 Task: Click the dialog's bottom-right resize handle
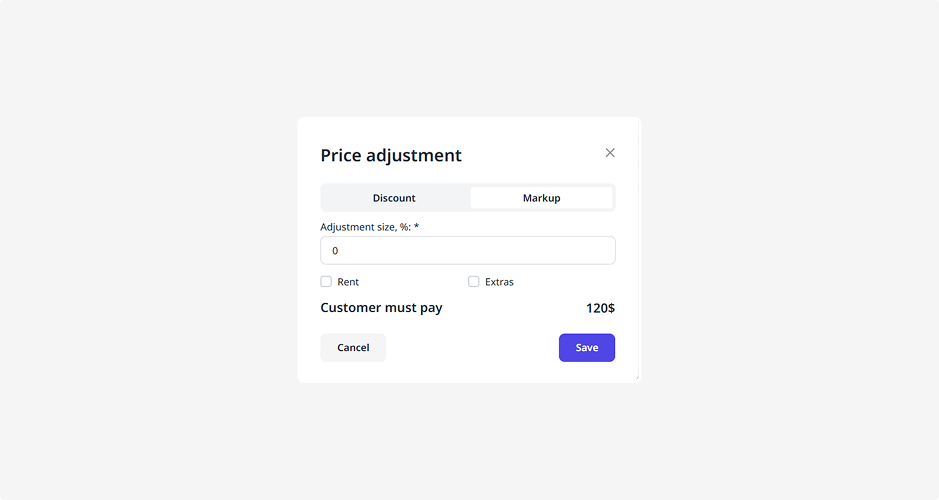pos(637,379)
